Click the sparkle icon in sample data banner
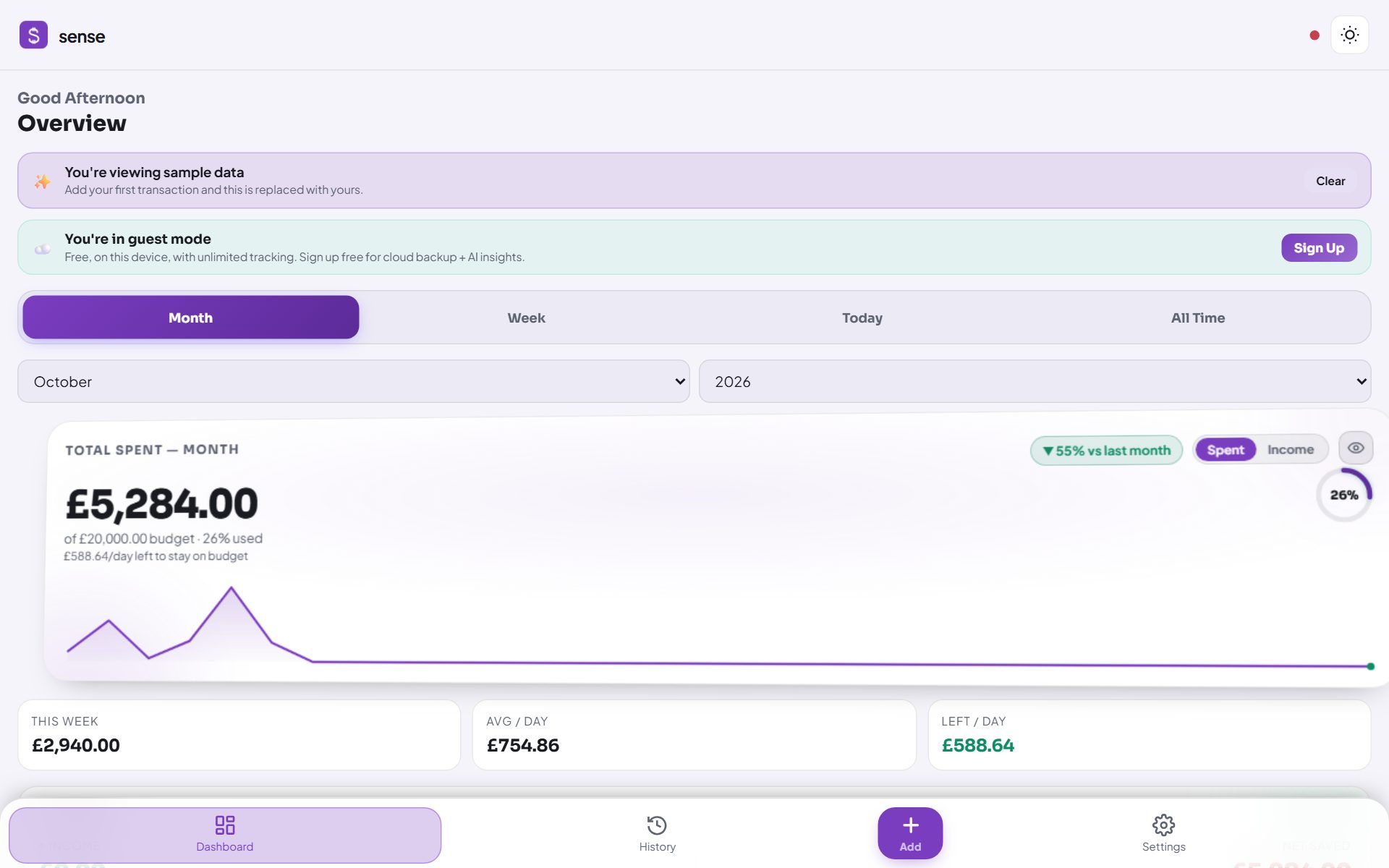 [x=43, y=181]
